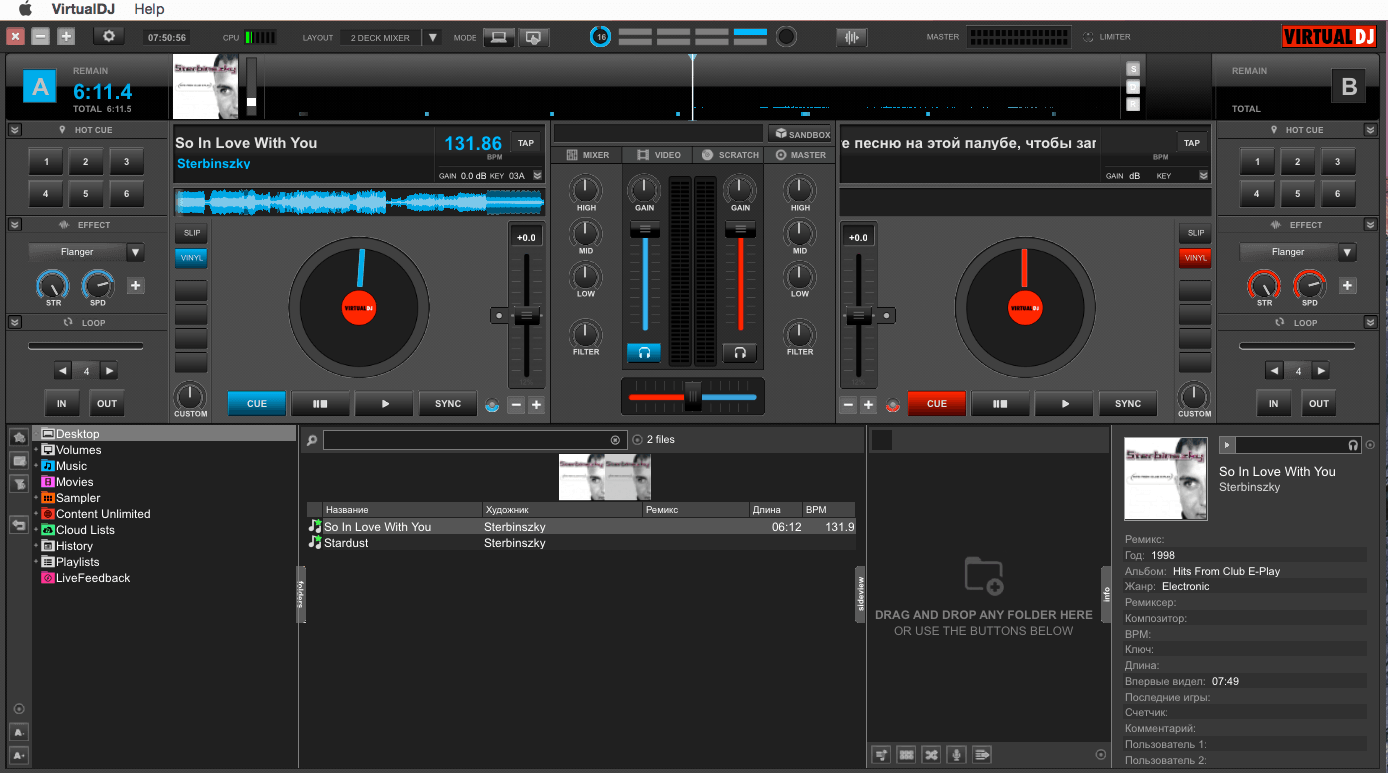The width and height of the screenshot is (1388, 773).
Task: Click favorite folder icon in browser sidebar
Action: 19,437
